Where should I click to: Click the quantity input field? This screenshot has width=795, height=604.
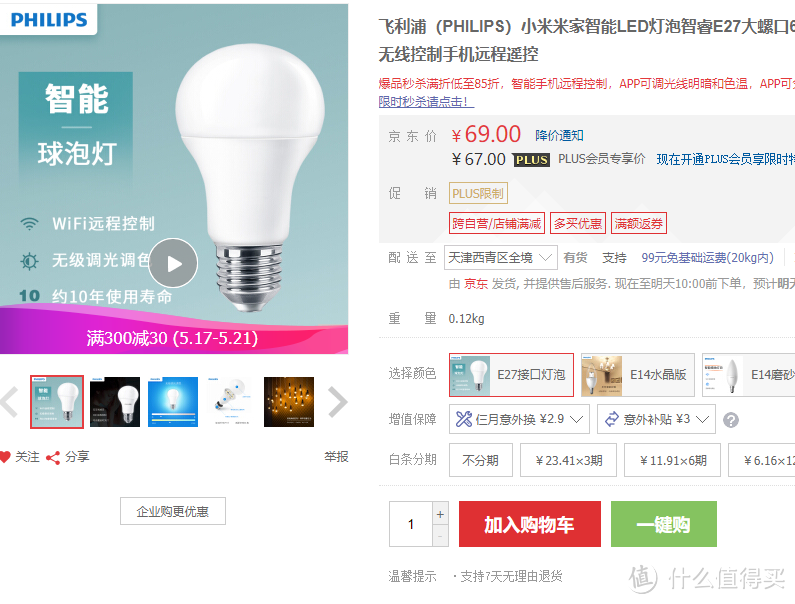click(411, 524)
